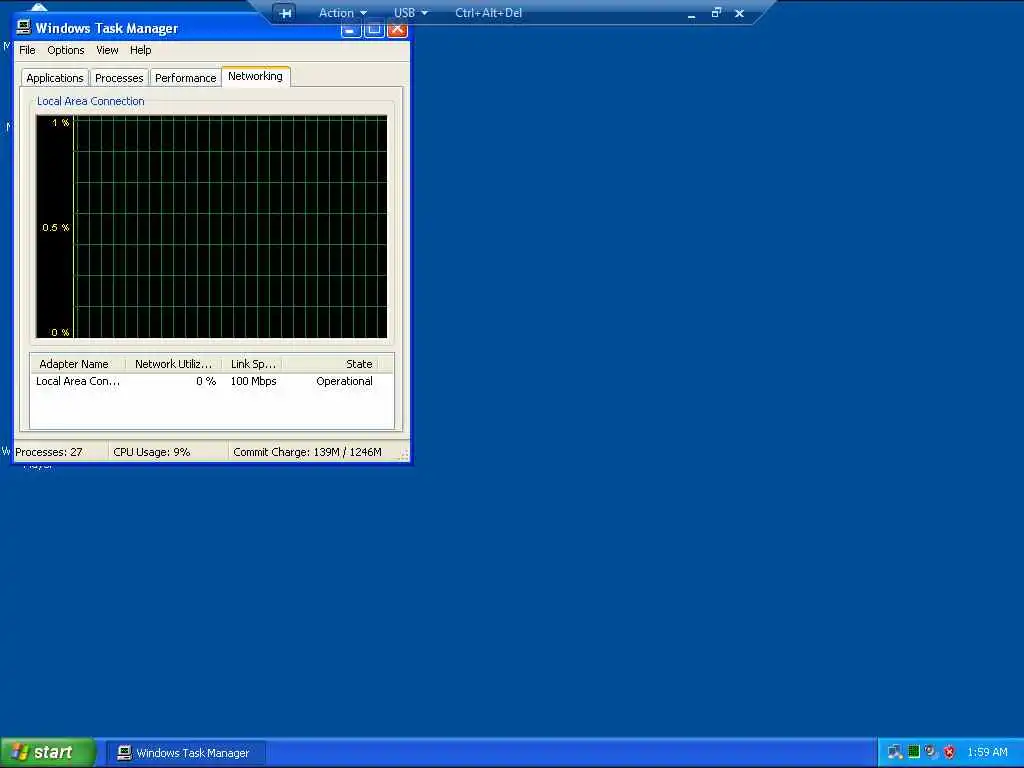The image size is (1024, 768).
Task: Click the Task Manager title bar icon
Action: [24, 27]
